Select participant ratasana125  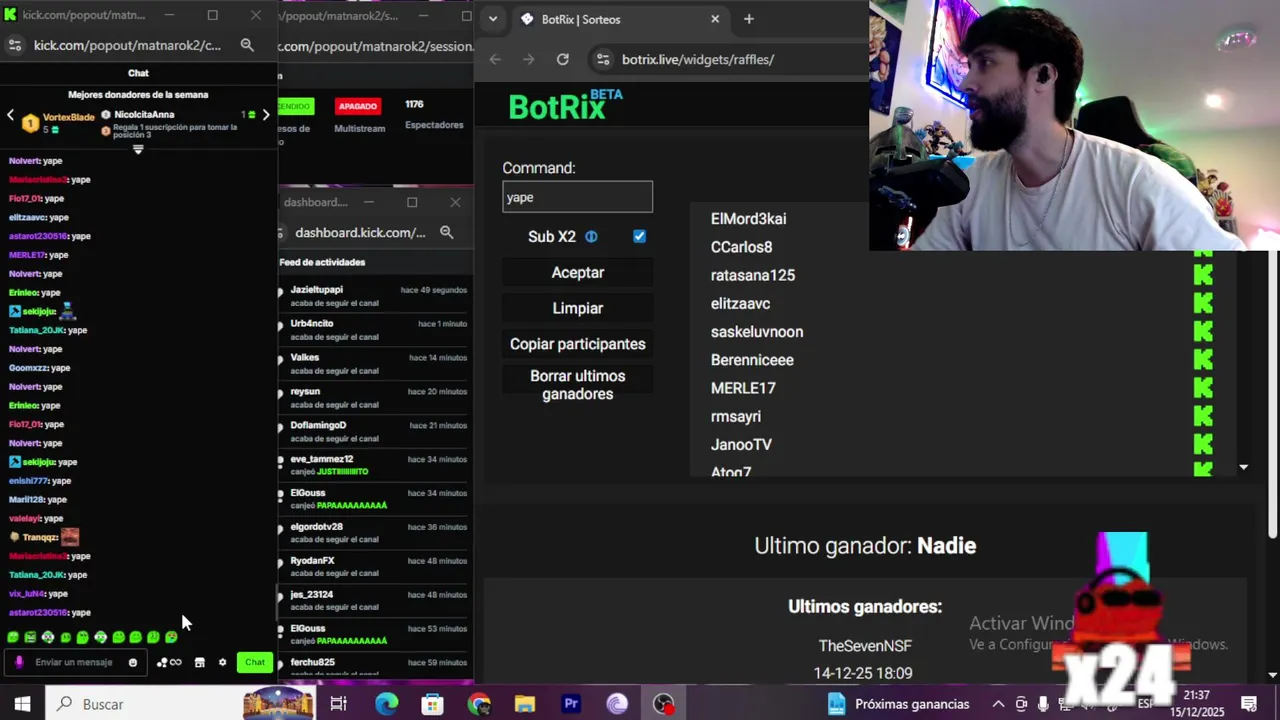coord(753,275)
